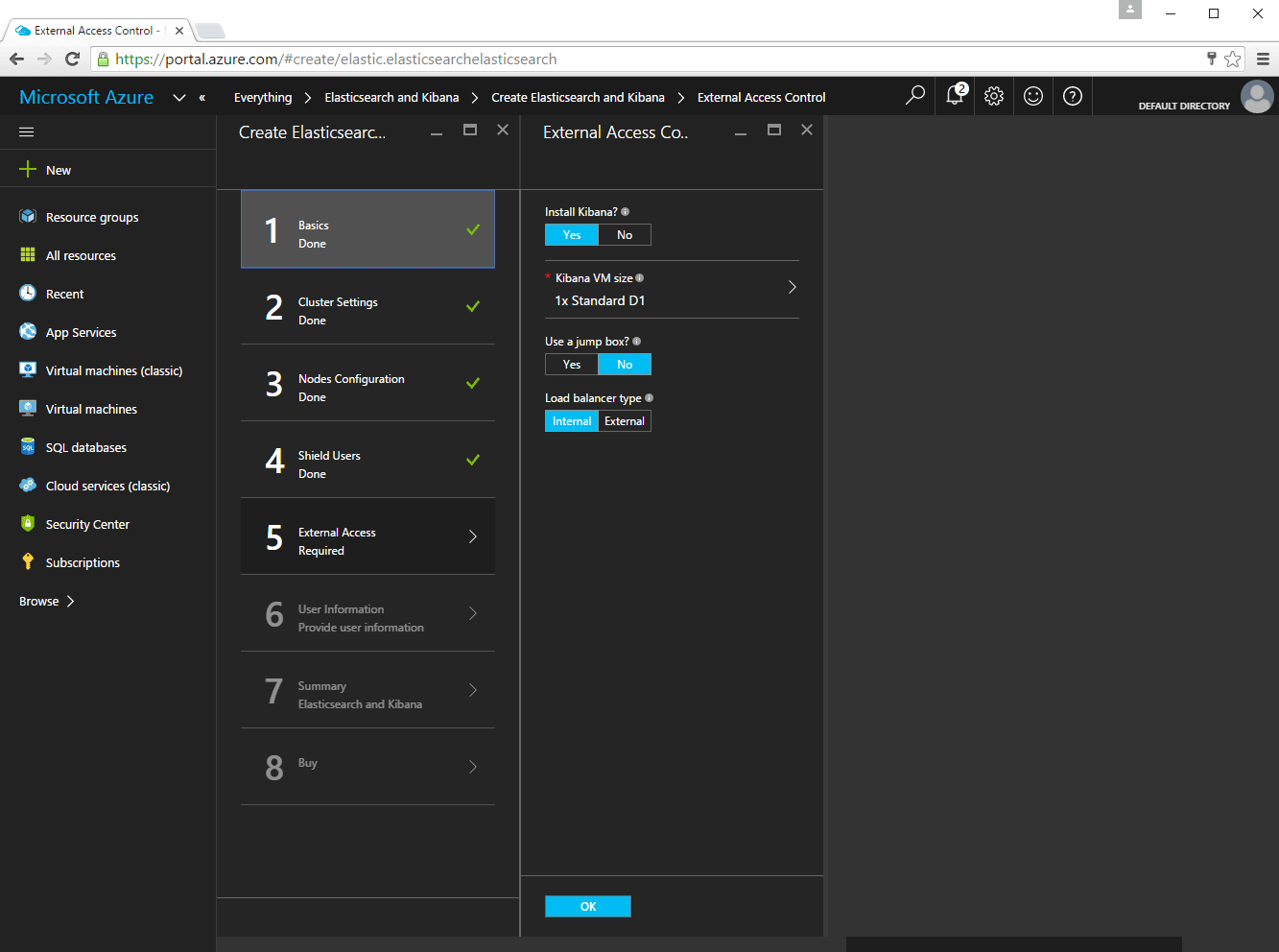
Task: Click Elasticsearch and Kibana breadcrumb
Action: coord(391,97)
